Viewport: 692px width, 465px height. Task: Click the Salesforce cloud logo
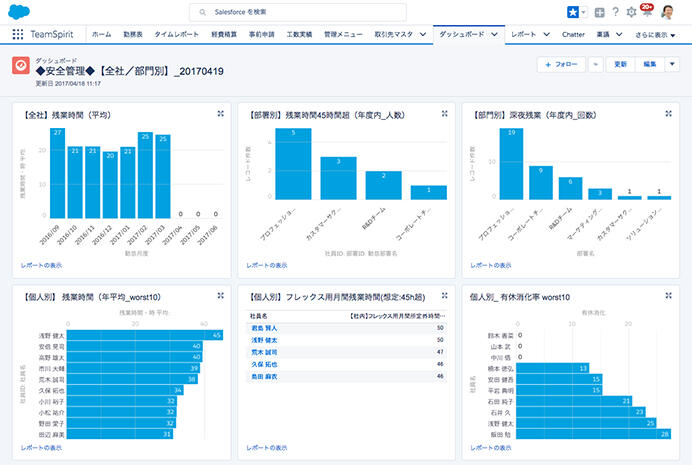pos(21,11)
